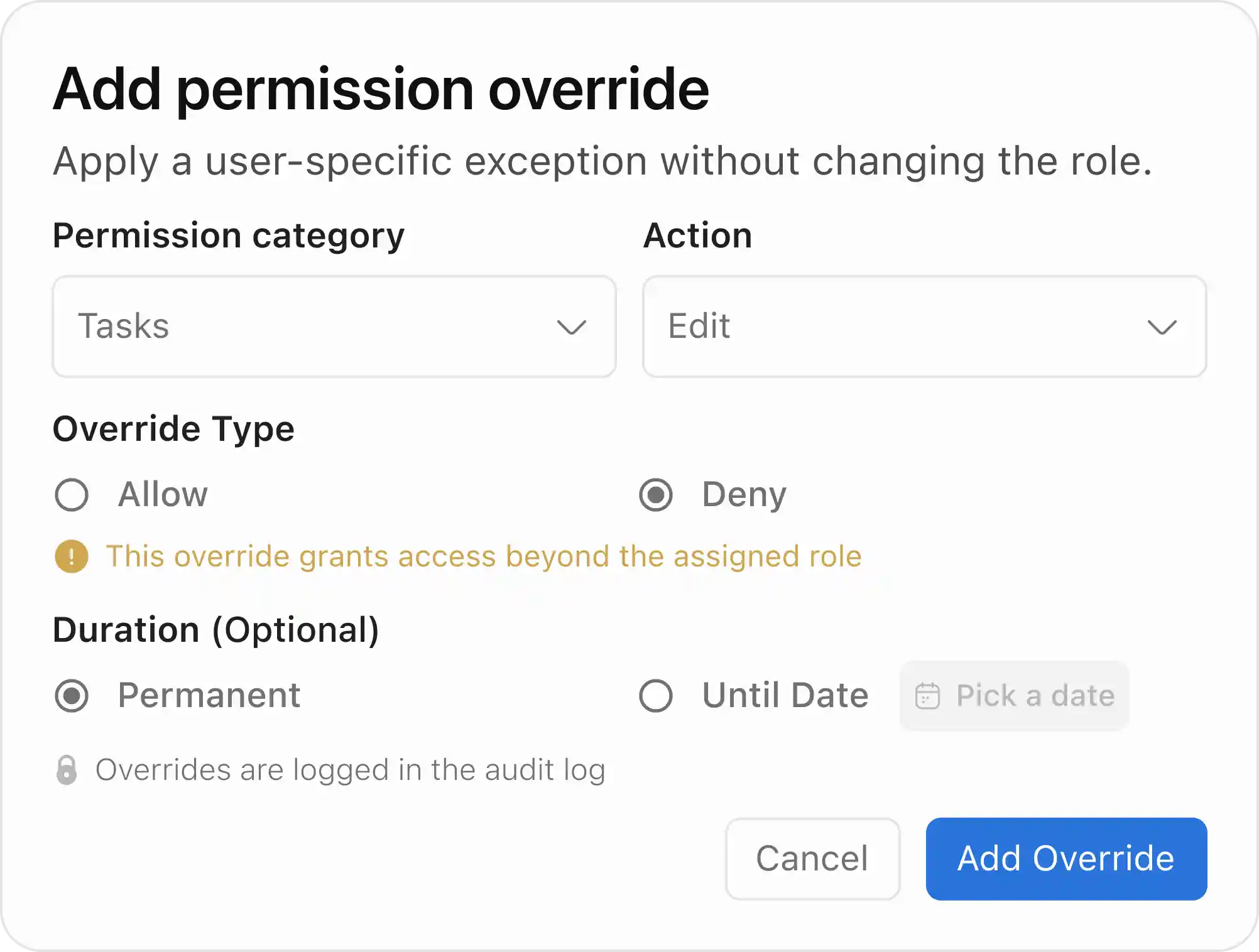
Task: Click the Override Type section label
Action: click(x=173, y=429)
